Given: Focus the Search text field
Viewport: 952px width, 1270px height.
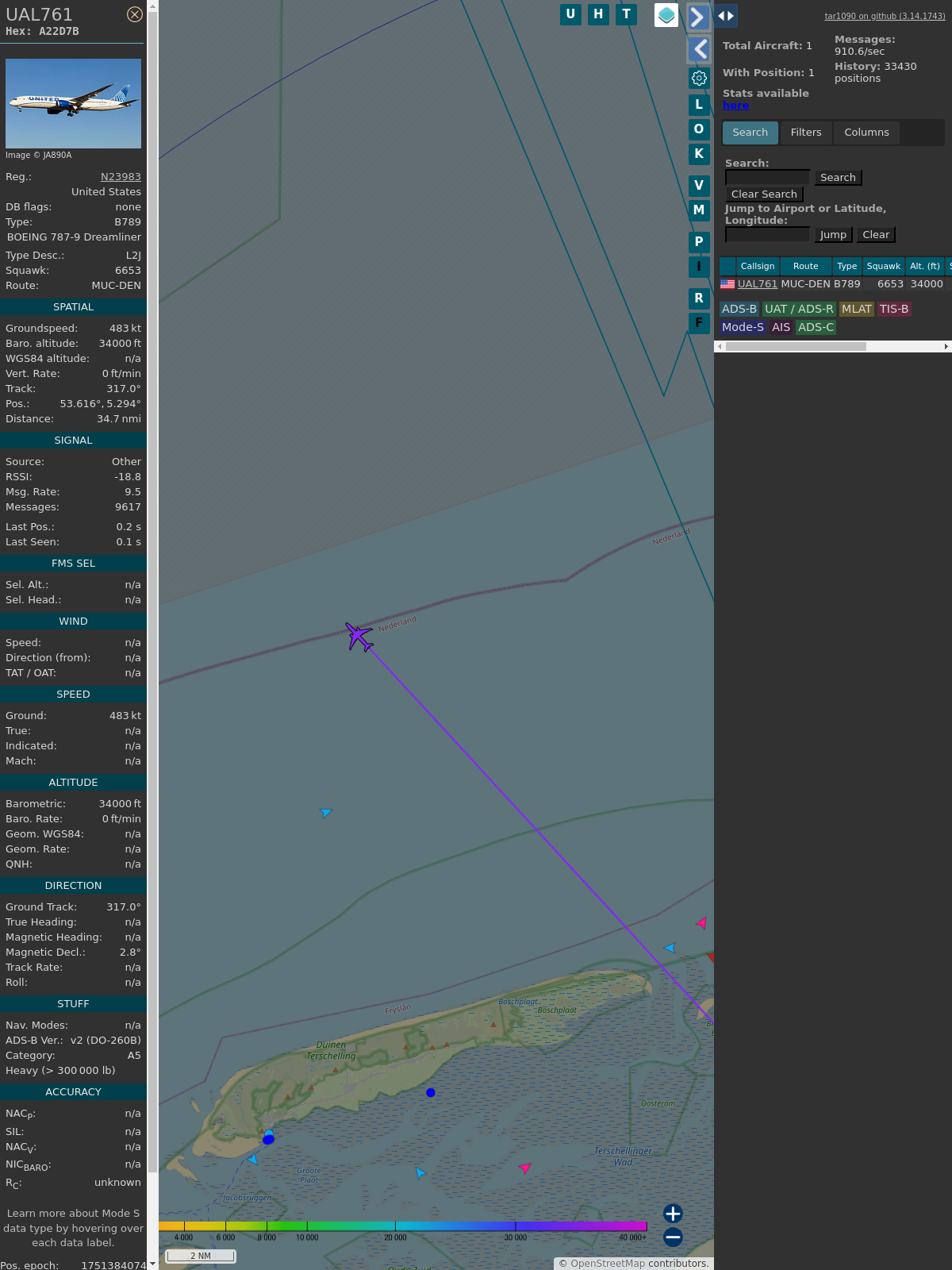Looking at the screenshot, I should [767, 178].
